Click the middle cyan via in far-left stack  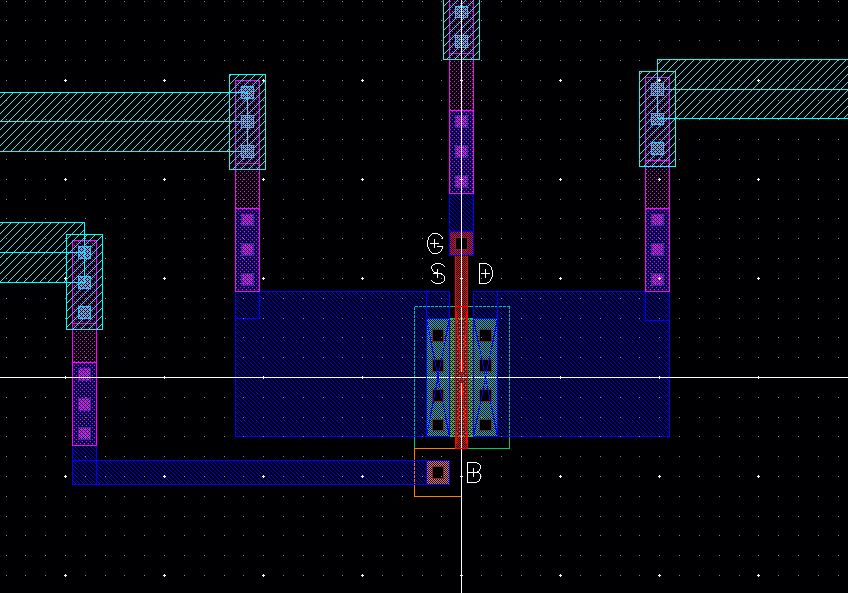point(84,282)
